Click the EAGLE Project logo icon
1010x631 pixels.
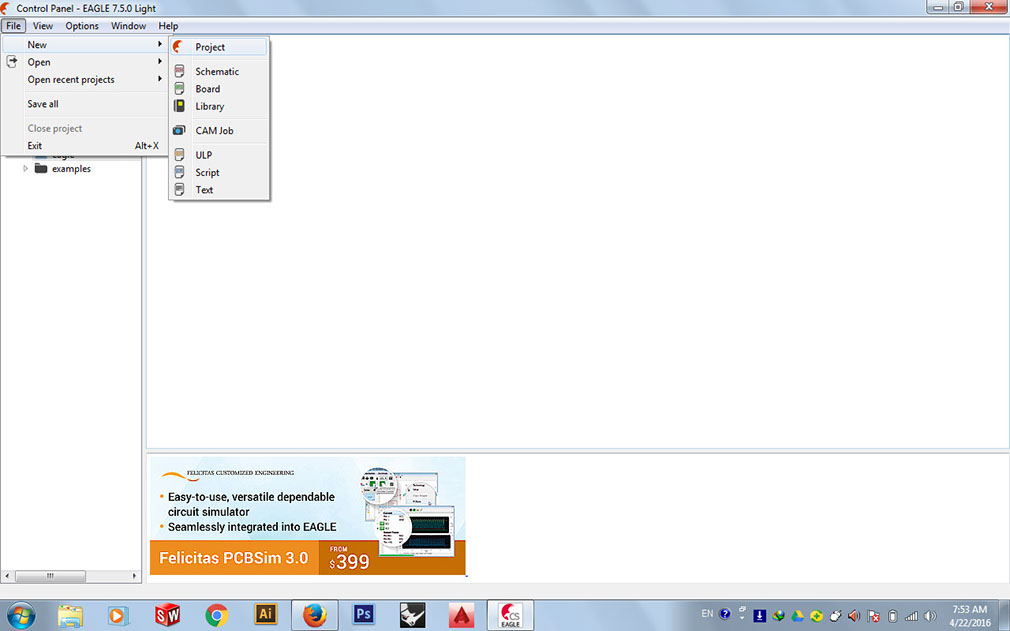coord(178,47)
